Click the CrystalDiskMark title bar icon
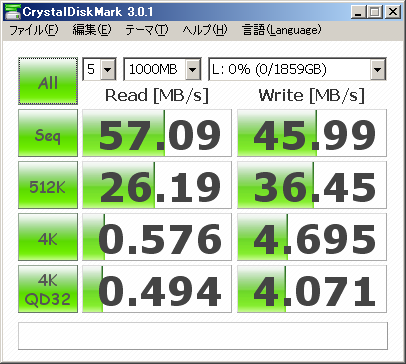This screenshot has width=406, height=364. point(12,12)
